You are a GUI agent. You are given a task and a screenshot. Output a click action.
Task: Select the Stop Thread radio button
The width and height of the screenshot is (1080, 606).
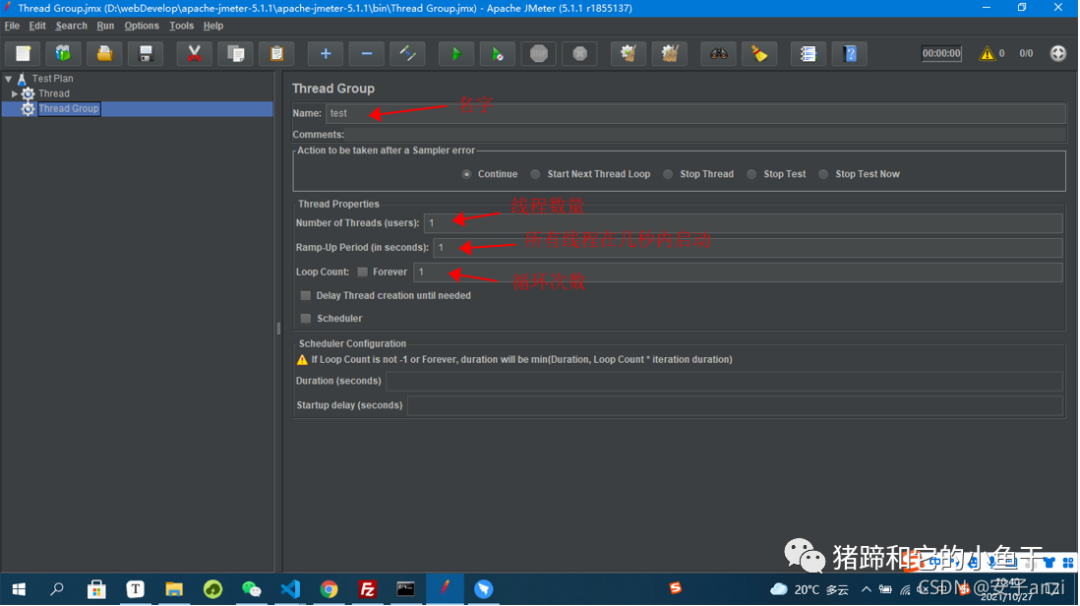click(667, 174)
